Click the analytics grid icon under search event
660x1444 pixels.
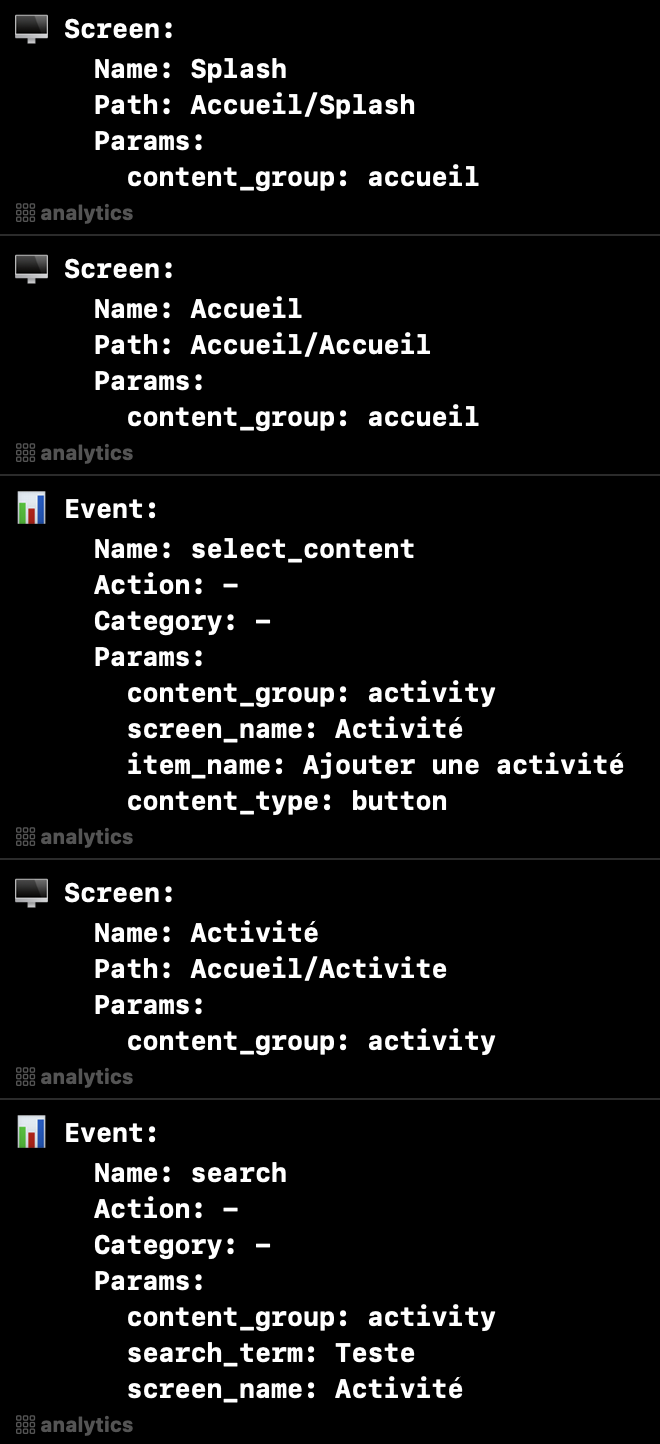[x=26, y=1425]
